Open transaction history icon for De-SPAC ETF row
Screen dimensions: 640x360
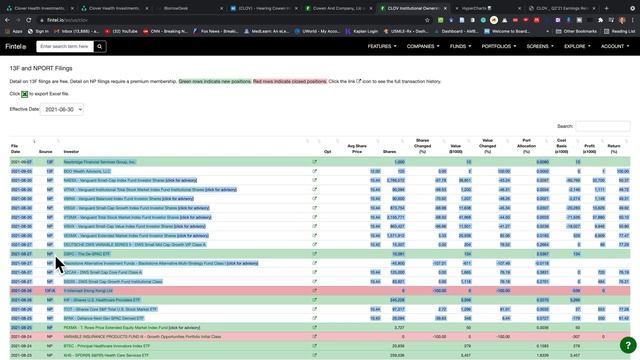point(314,254)
